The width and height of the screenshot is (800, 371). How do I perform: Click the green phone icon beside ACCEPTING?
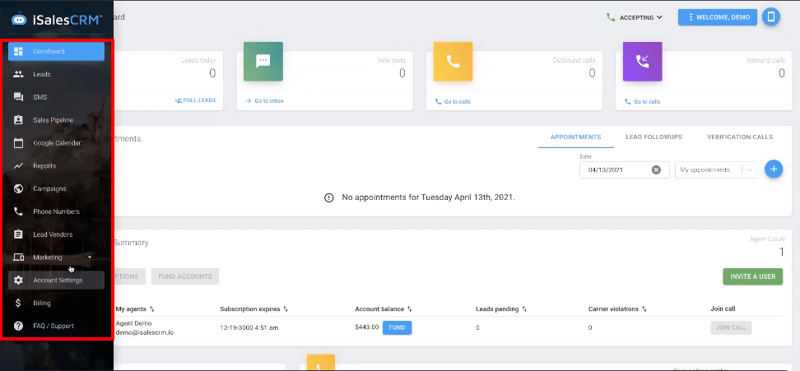point(610,17)
